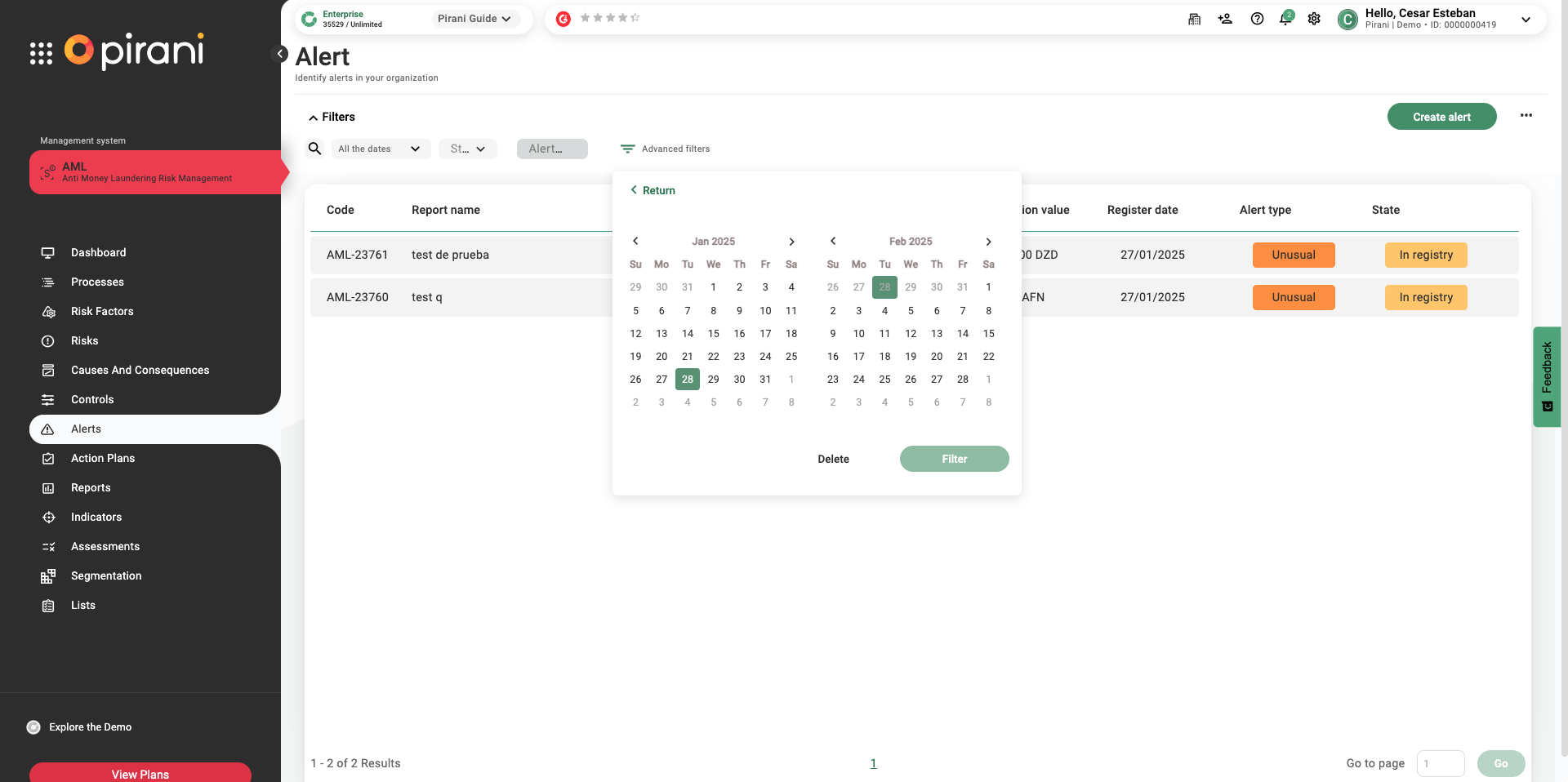The width and height of the screenshot is (1568, 782).
Task: Collapse the sidebar with arrow button
Action: (x=280, y=54)
